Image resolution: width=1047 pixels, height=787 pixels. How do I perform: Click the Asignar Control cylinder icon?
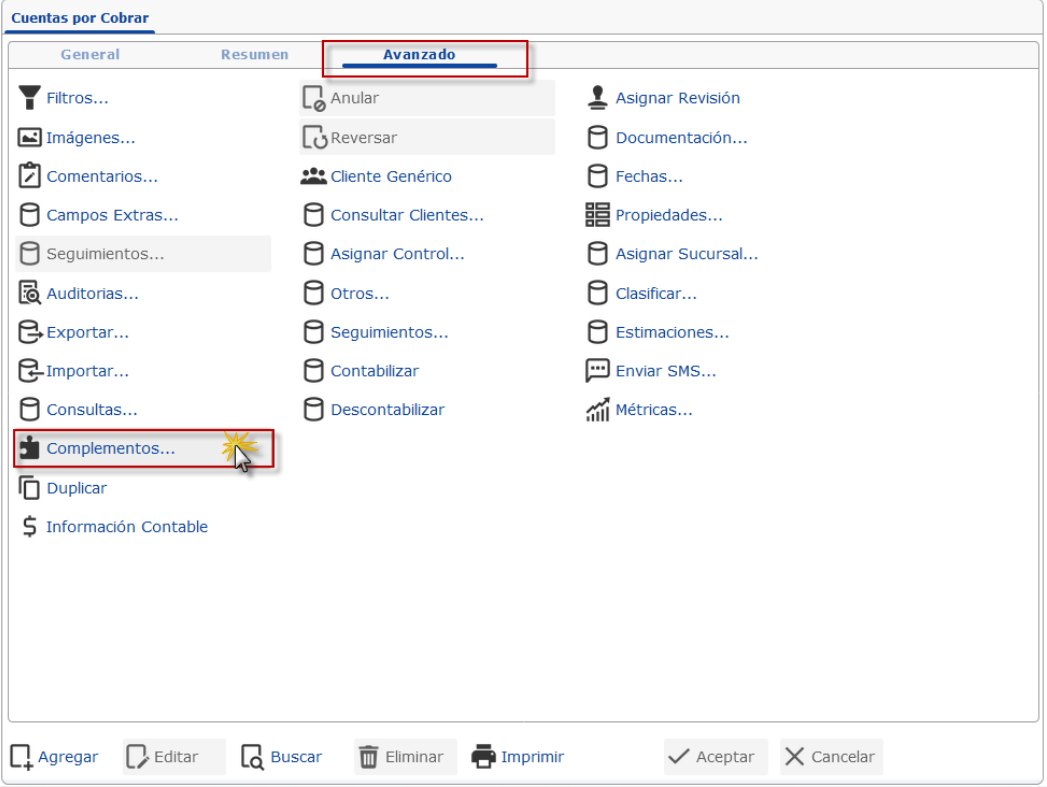313,254
